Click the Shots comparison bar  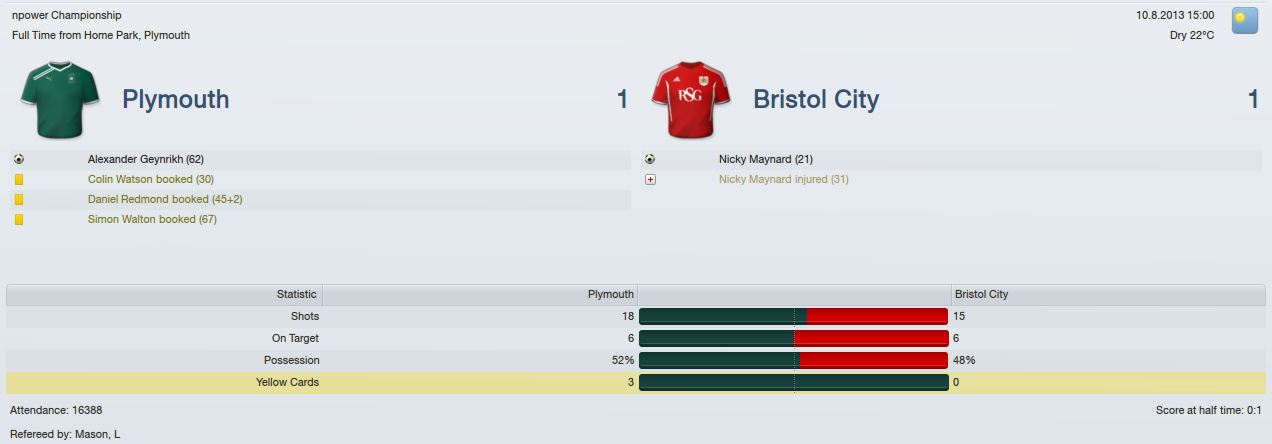793,316
